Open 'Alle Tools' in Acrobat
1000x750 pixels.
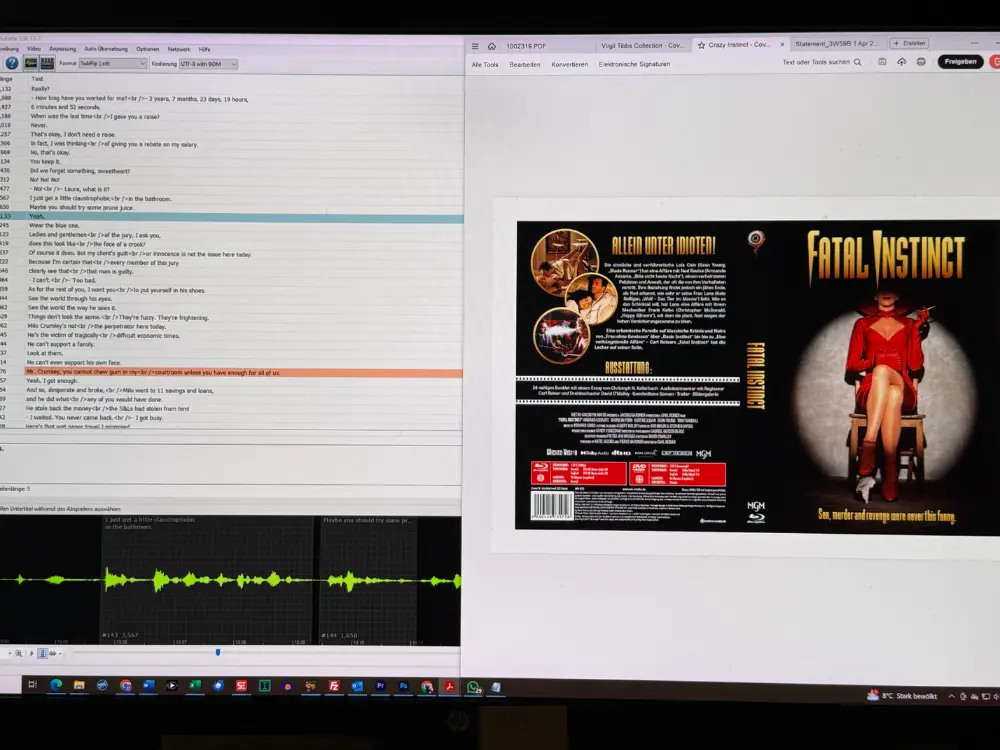485,64
